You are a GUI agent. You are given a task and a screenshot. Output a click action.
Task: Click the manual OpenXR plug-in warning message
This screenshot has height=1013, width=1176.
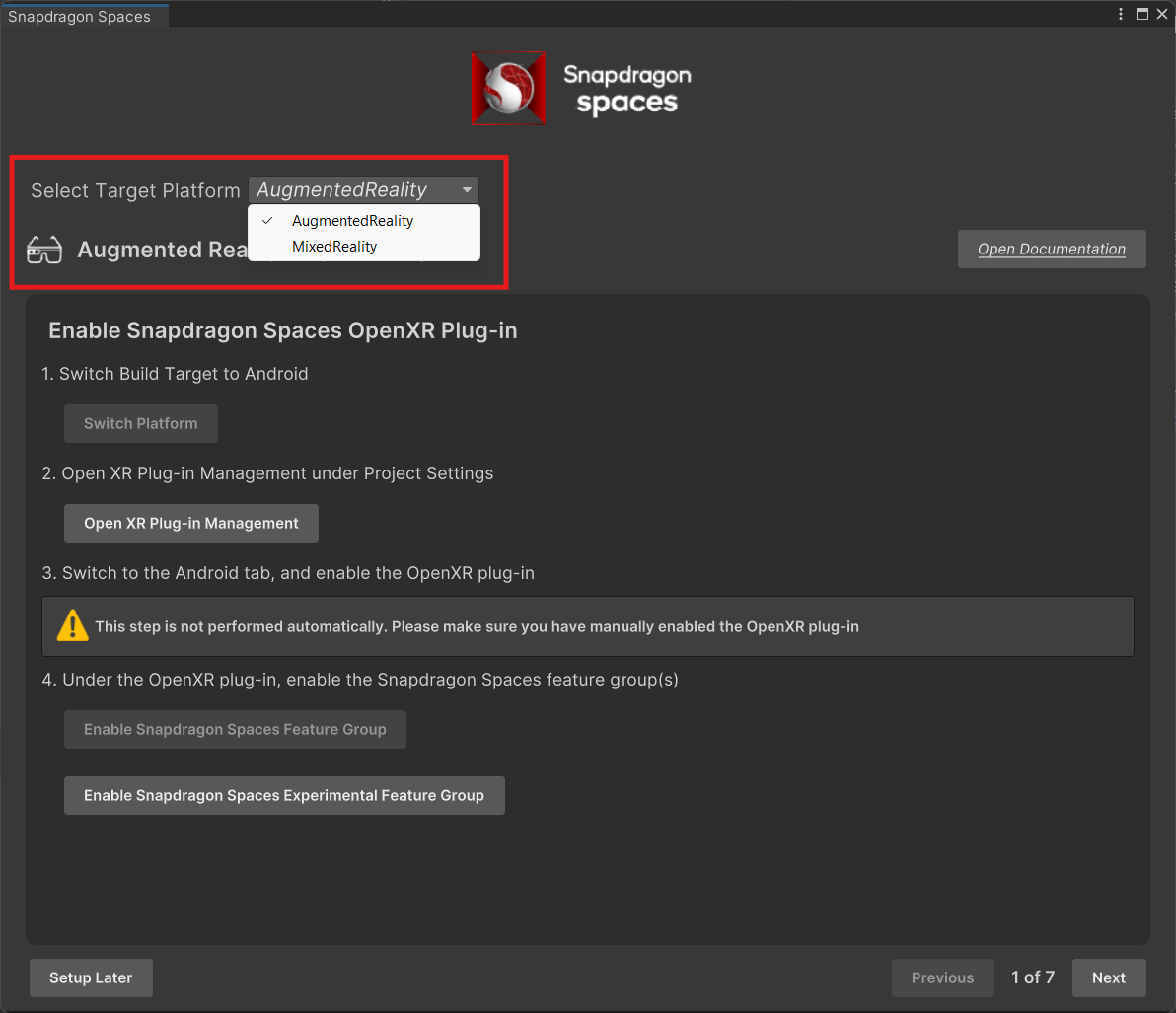point(588,627)
